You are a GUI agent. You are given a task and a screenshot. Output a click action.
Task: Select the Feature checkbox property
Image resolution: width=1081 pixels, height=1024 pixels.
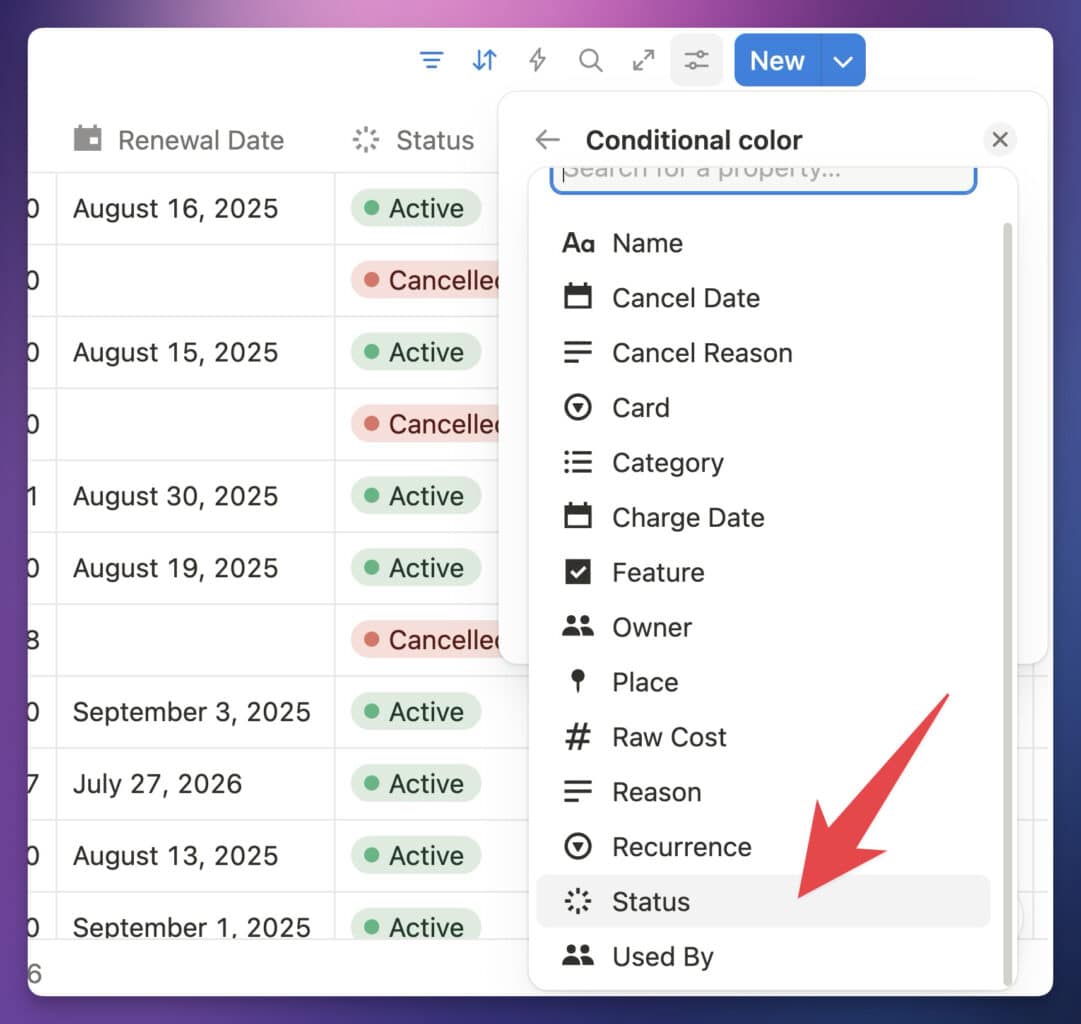[763, 572]
